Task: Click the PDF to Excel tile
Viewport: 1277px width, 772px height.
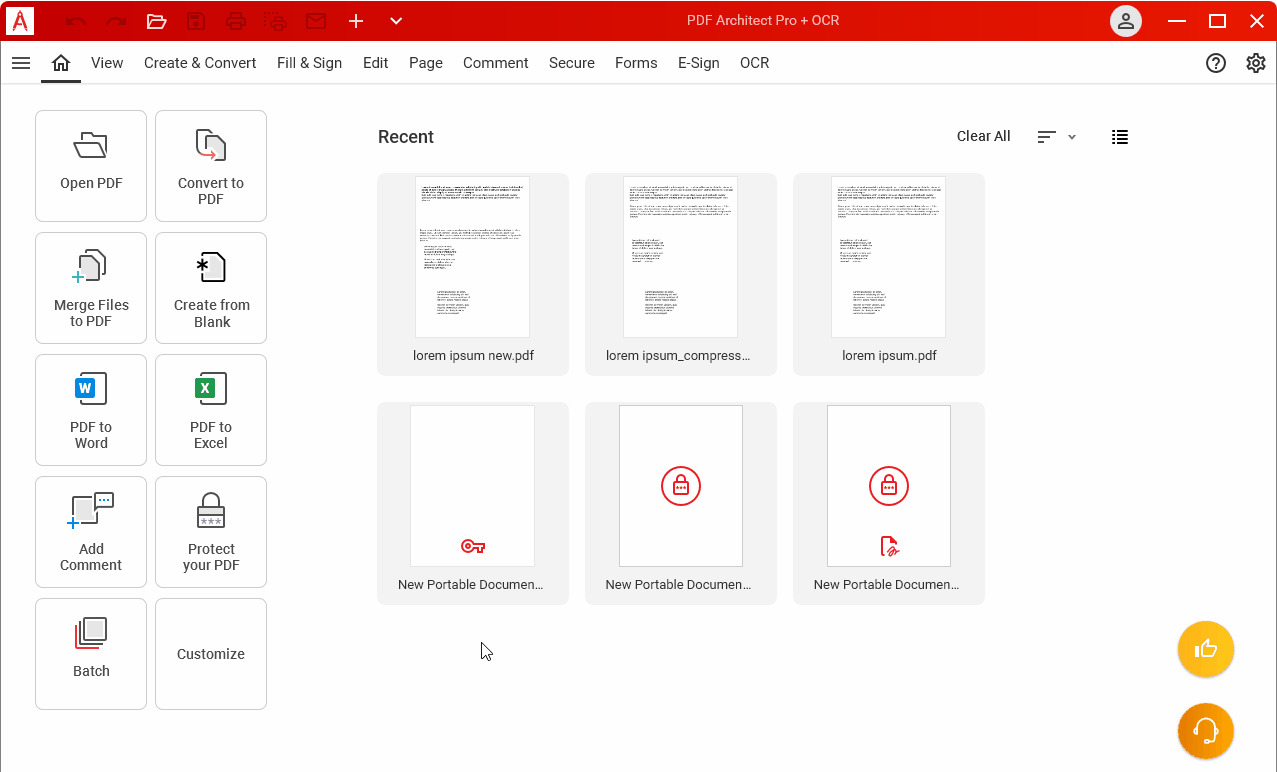Action: 211,410
